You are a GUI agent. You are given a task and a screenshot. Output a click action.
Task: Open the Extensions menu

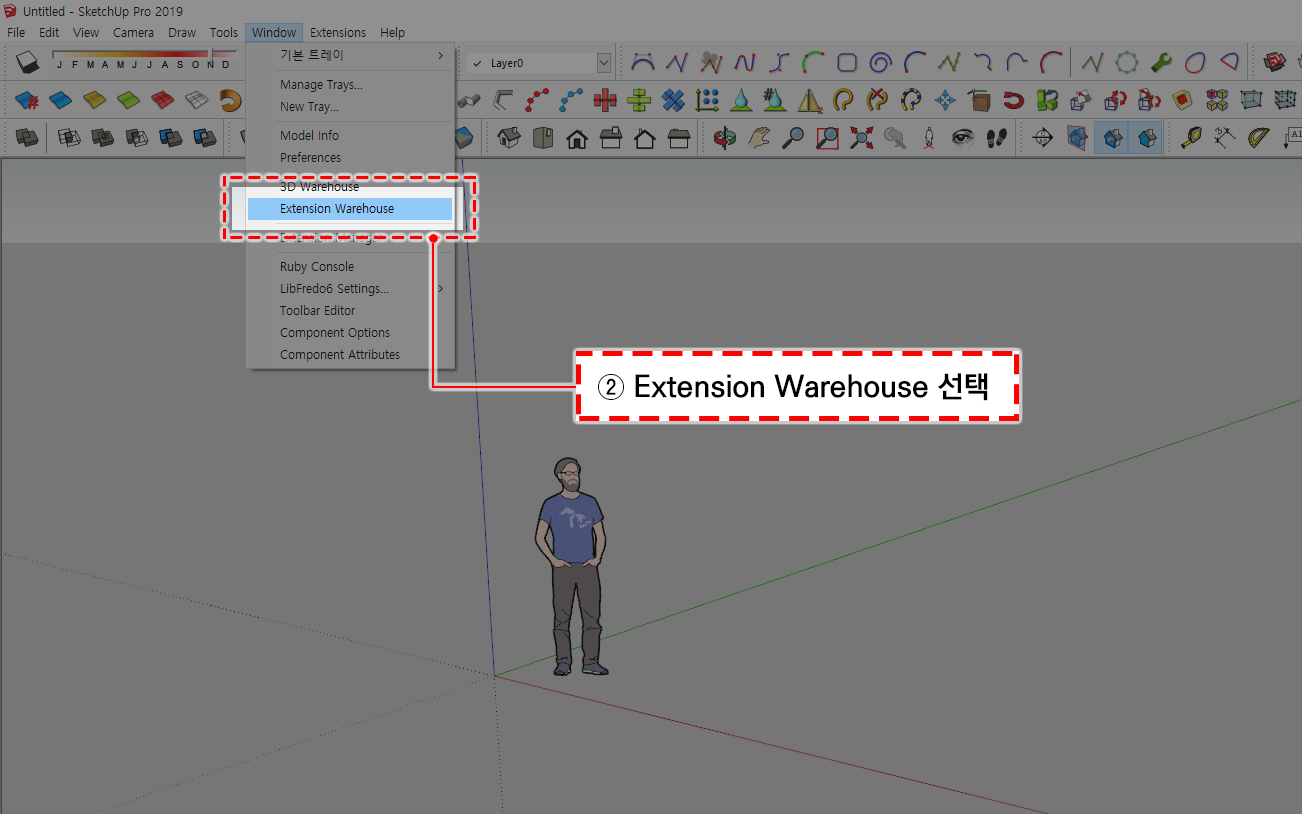tap(338, 32)
